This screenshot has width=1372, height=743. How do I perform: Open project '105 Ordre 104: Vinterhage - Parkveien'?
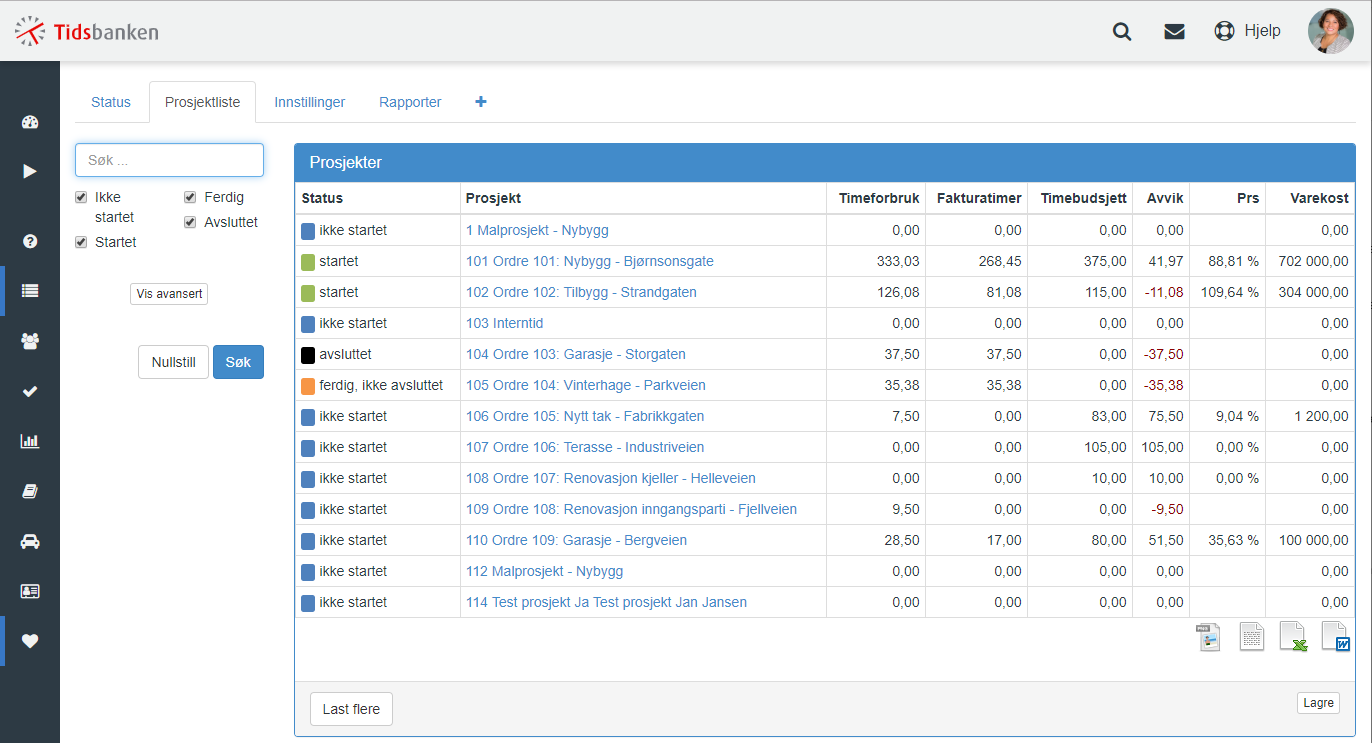click(586, 385)
